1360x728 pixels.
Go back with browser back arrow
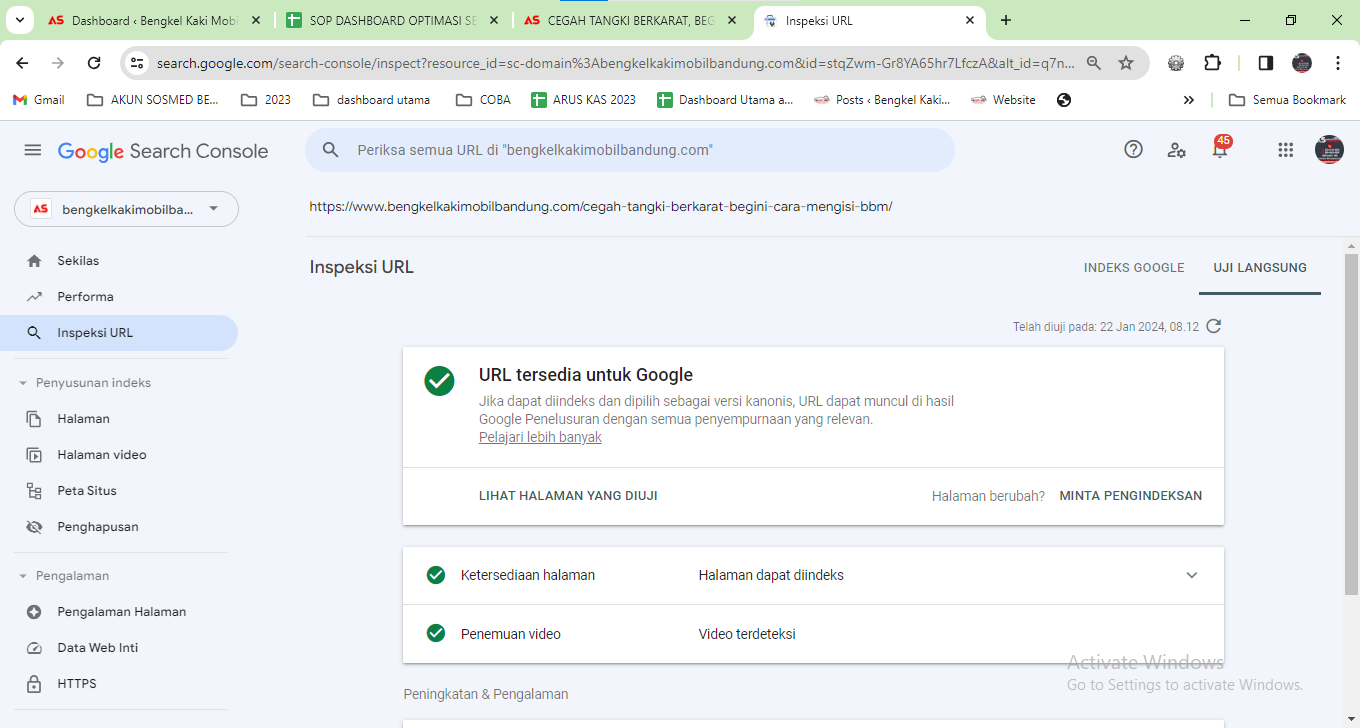pos(22,63)
